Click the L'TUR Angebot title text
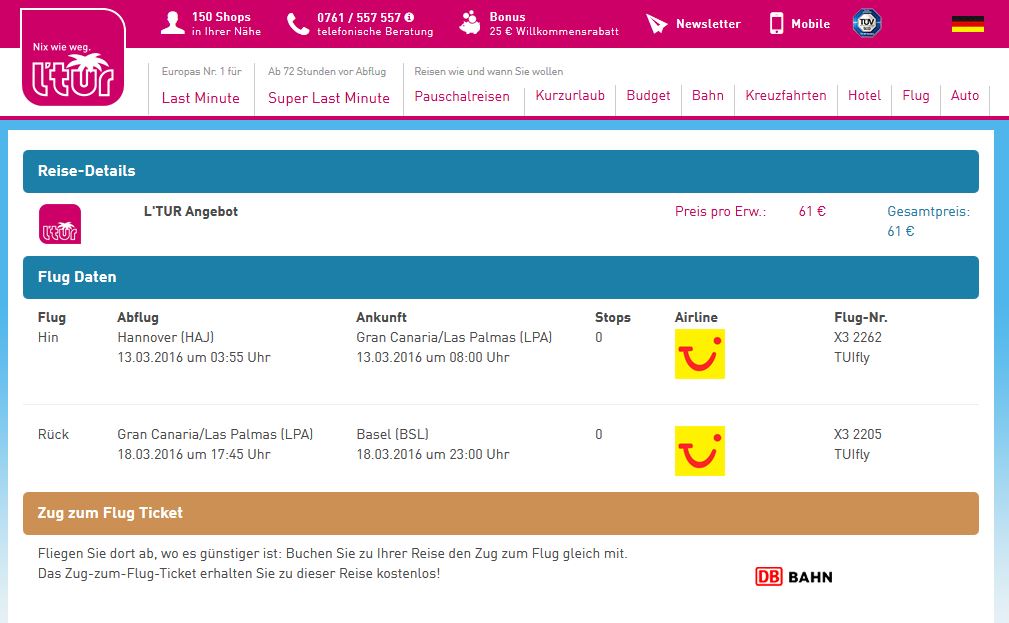Screen dimensions: 1009x623 [x=190, y=212]
